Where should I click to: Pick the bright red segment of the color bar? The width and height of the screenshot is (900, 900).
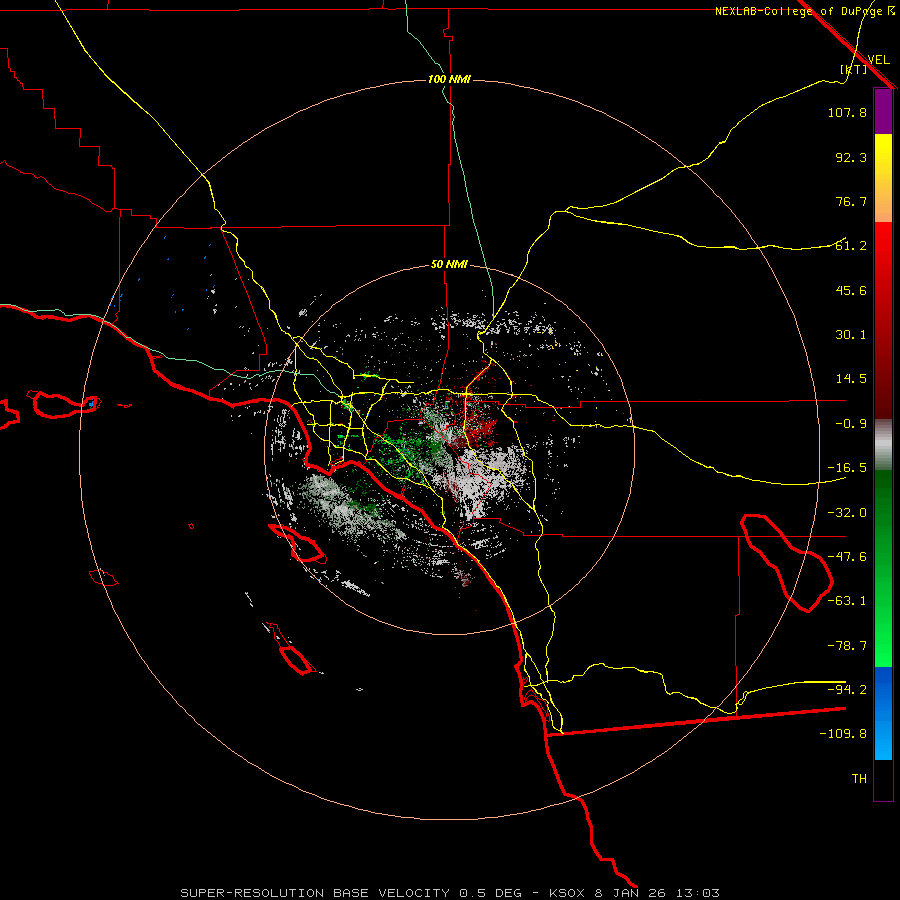pos(883,247)
